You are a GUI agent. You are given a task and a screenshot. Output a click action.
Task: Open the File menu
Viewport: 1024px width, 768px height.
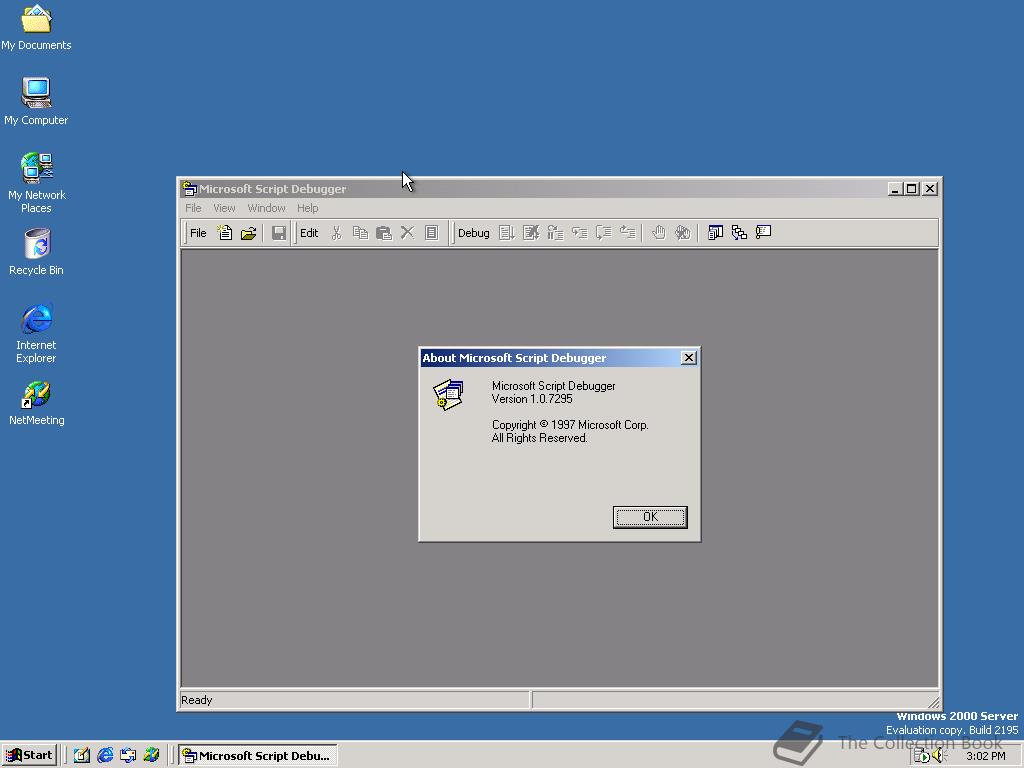click(193, 208)
